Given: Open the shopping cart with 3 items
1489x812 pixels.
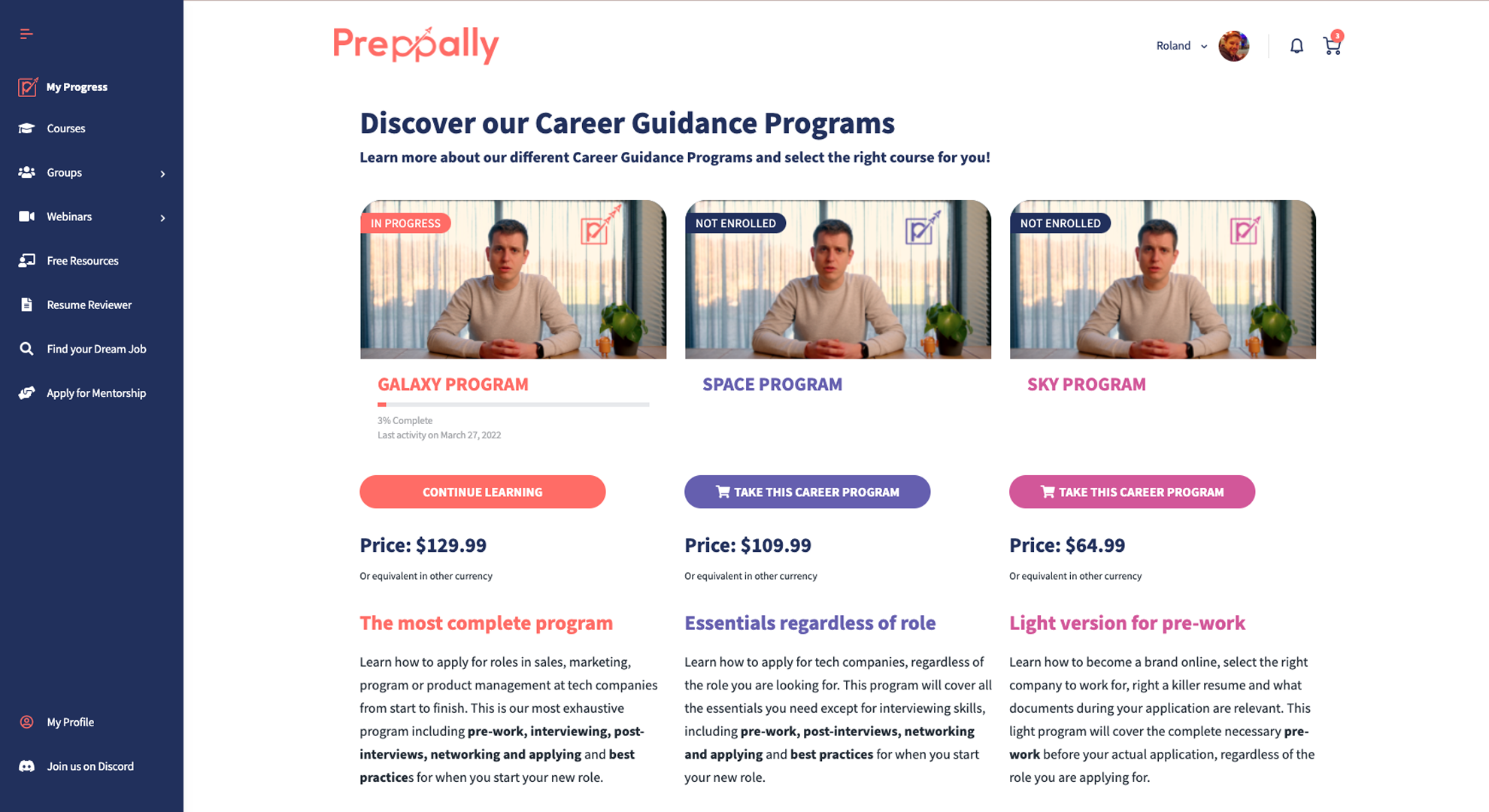Looking at the screenshot, I should [x=1331, y=46].
